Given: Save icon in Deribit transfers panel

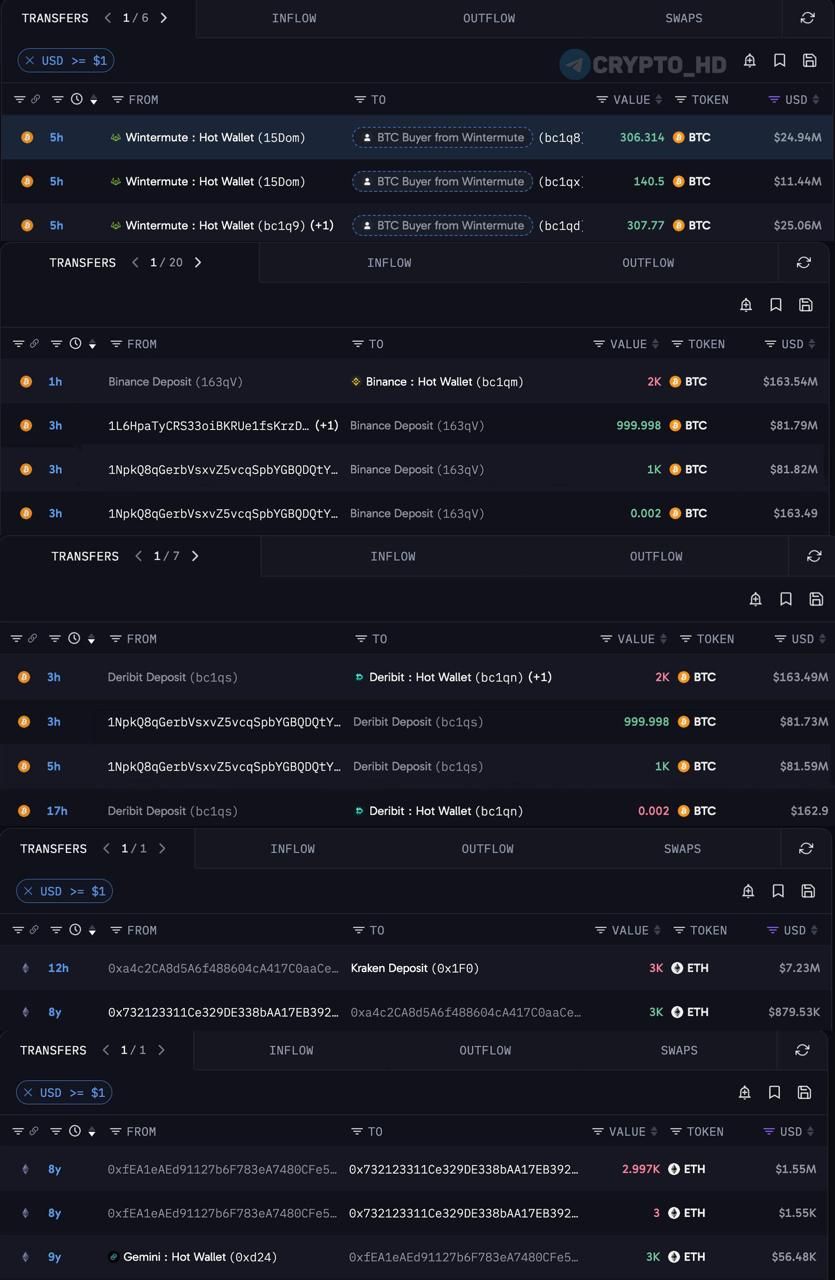Looking at the screenshot, I should click(816, 599).
